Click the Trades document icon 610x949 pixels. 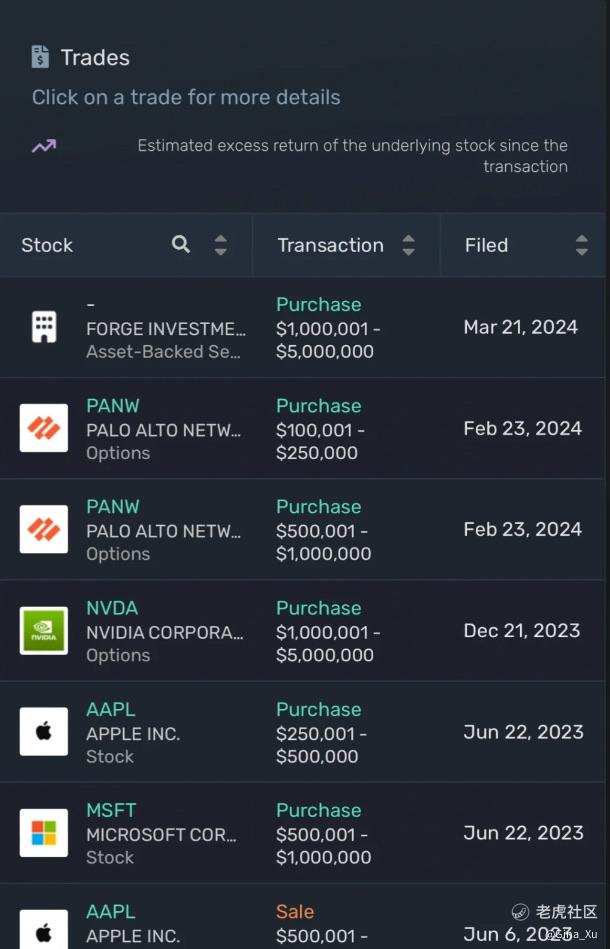(x=40, y=57)
